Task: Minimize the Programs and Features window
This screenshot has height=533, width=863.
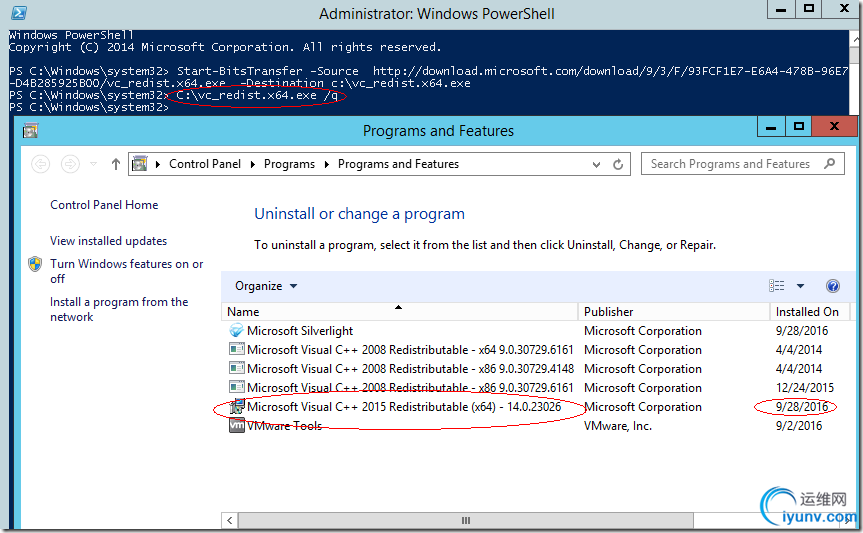Action: (x=771, y=127)
